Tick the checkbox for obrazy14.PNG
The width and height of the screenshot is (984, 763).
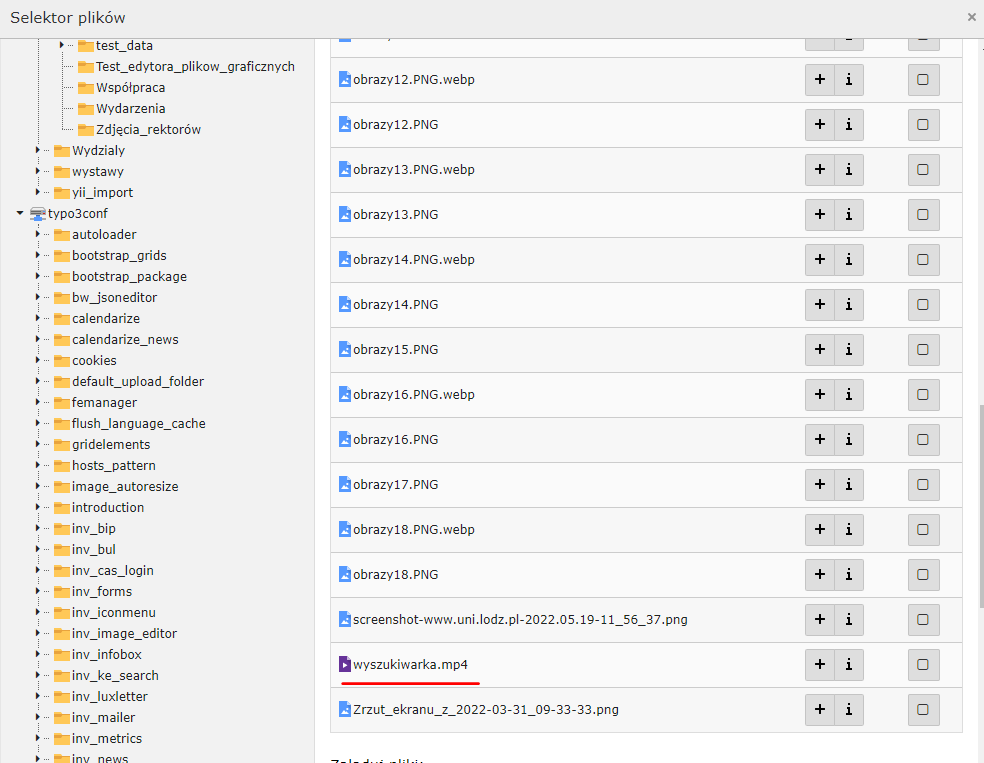[923, 305]
